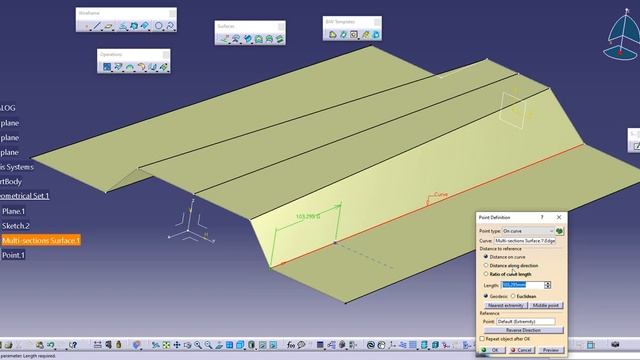Click the Pan icon in bottom toolbar
This screenshot has width=640, height=360.
pos(177,345)
